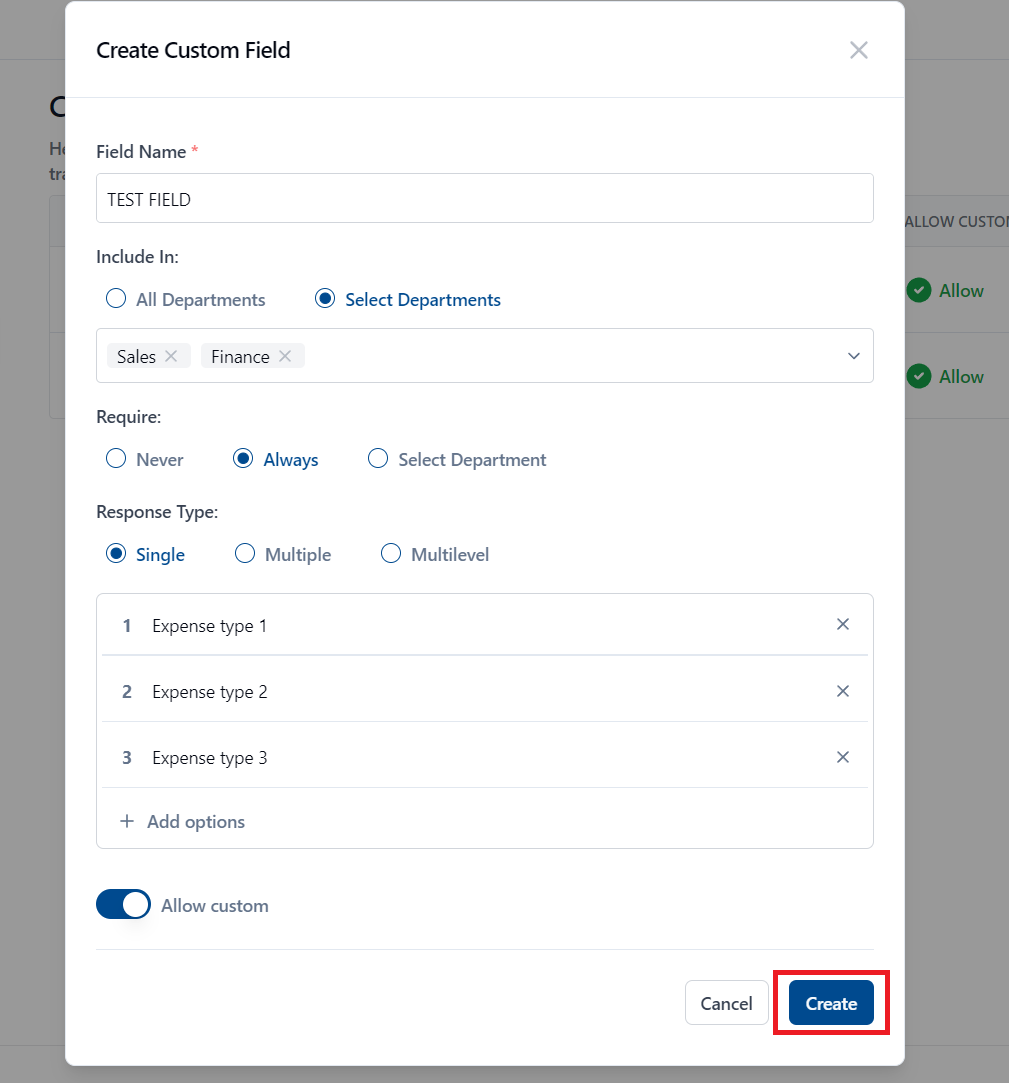This screenshot has width=1009, height=1083.
Task: Delete option Expense type 2
Action: (x=843, y=691)
